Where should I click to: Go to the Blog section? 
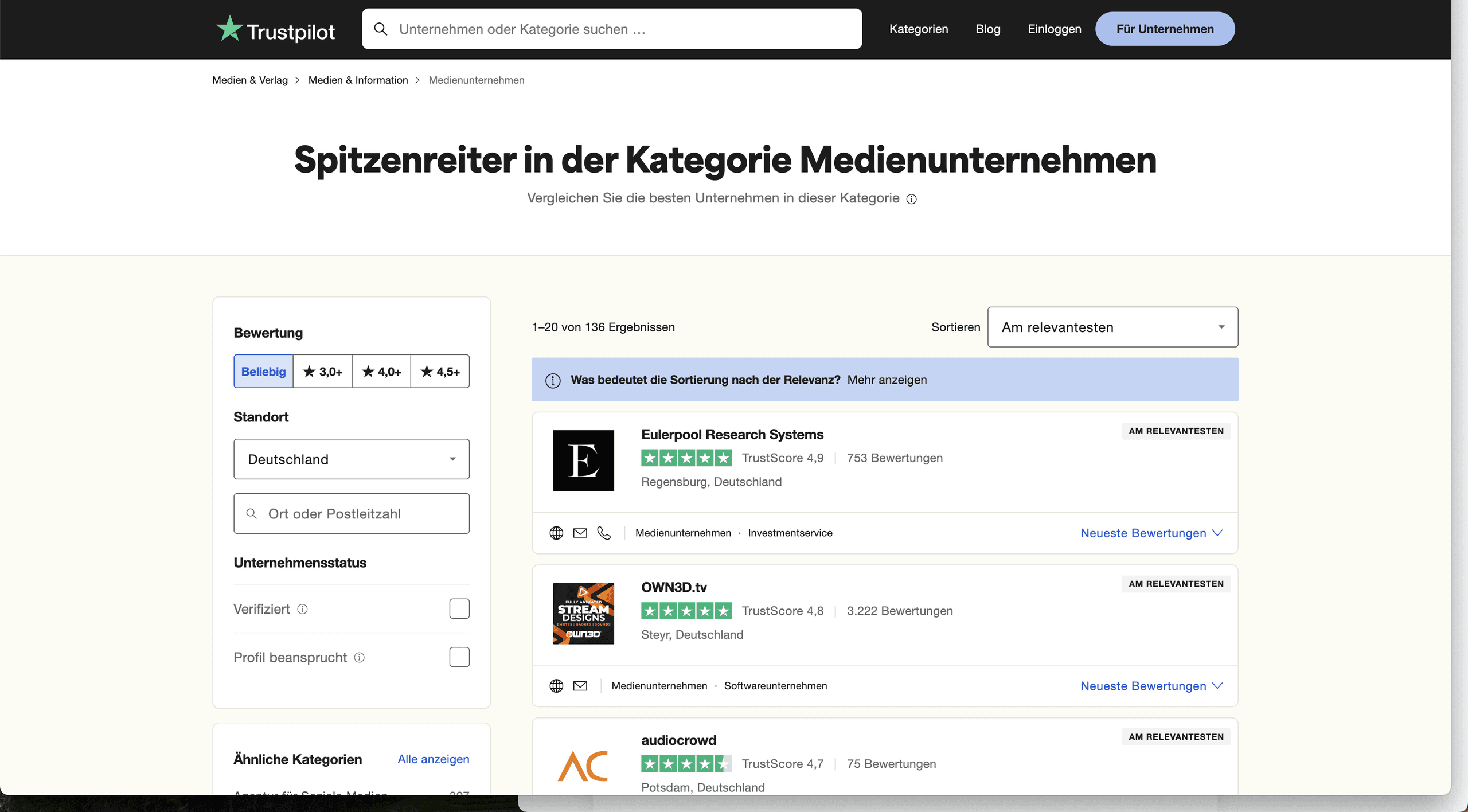[x=987, y=29]
